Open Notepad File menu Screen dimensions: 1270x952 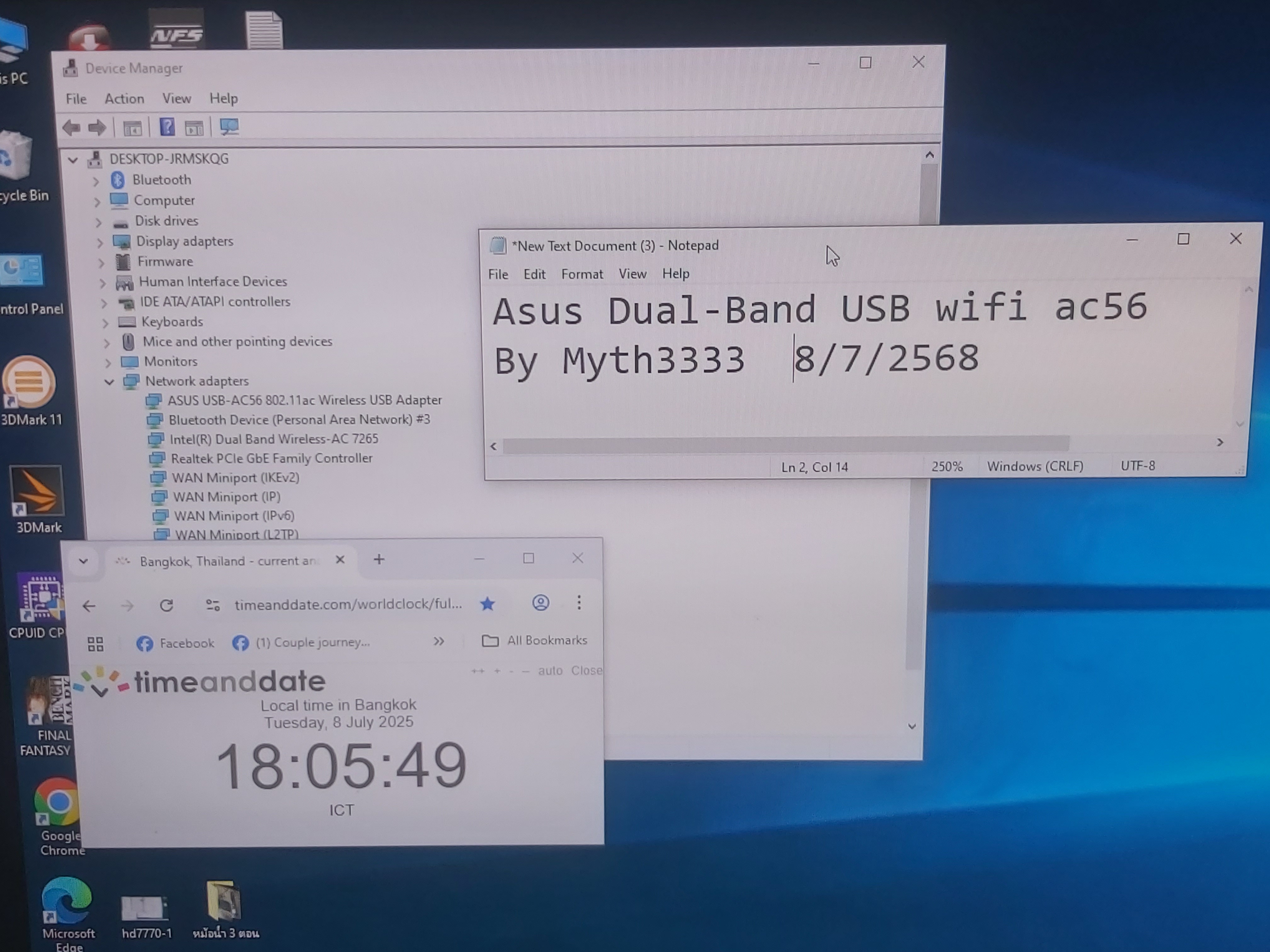point(498,274)
